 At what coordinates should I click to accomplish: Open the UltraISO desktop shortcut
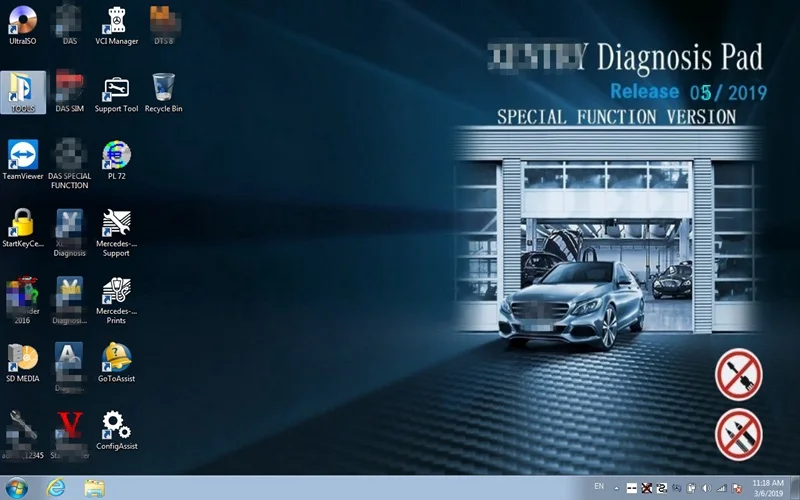tap(22, 21)
